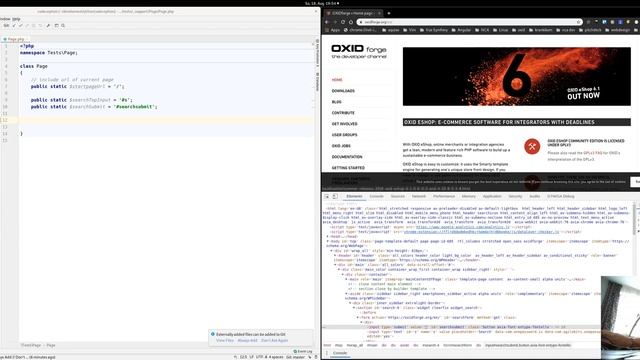Click the search magnifier in IDE toolbar

pyautogui.click(x=63, y=25)
